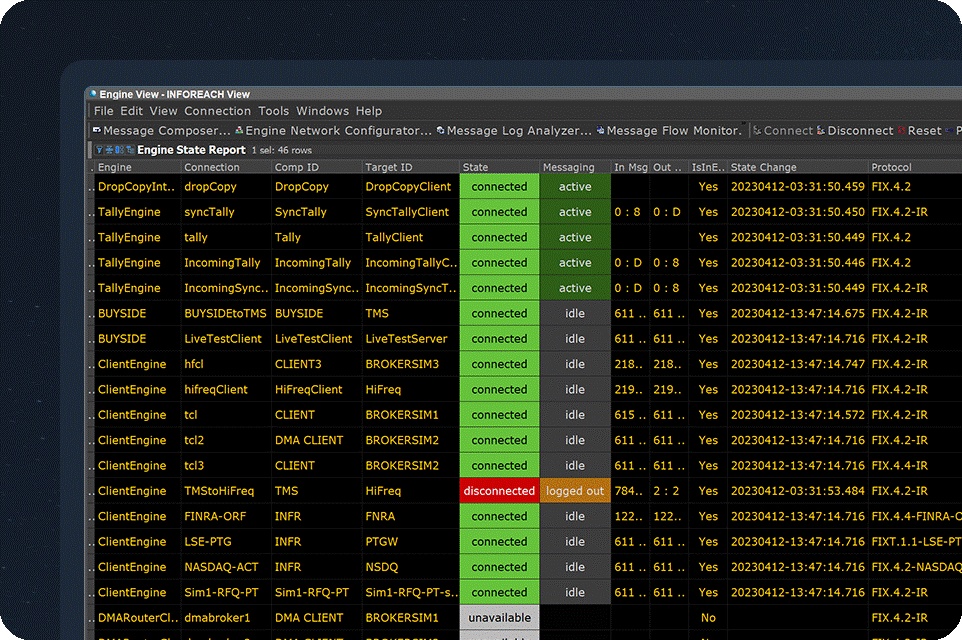Open the File menu
Screen dimensions: 962x640
coord(103,111)
